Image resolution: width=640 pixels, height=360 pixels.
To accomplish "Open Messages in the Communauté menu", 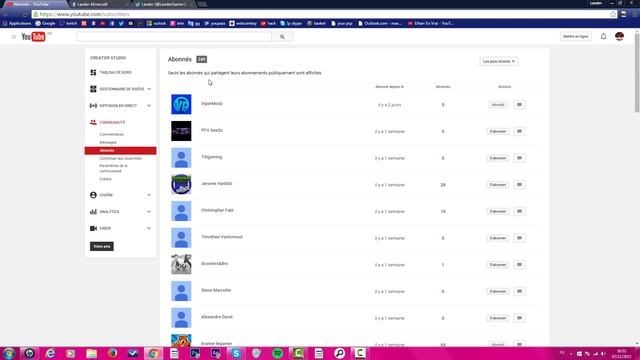I will [108, 142].
